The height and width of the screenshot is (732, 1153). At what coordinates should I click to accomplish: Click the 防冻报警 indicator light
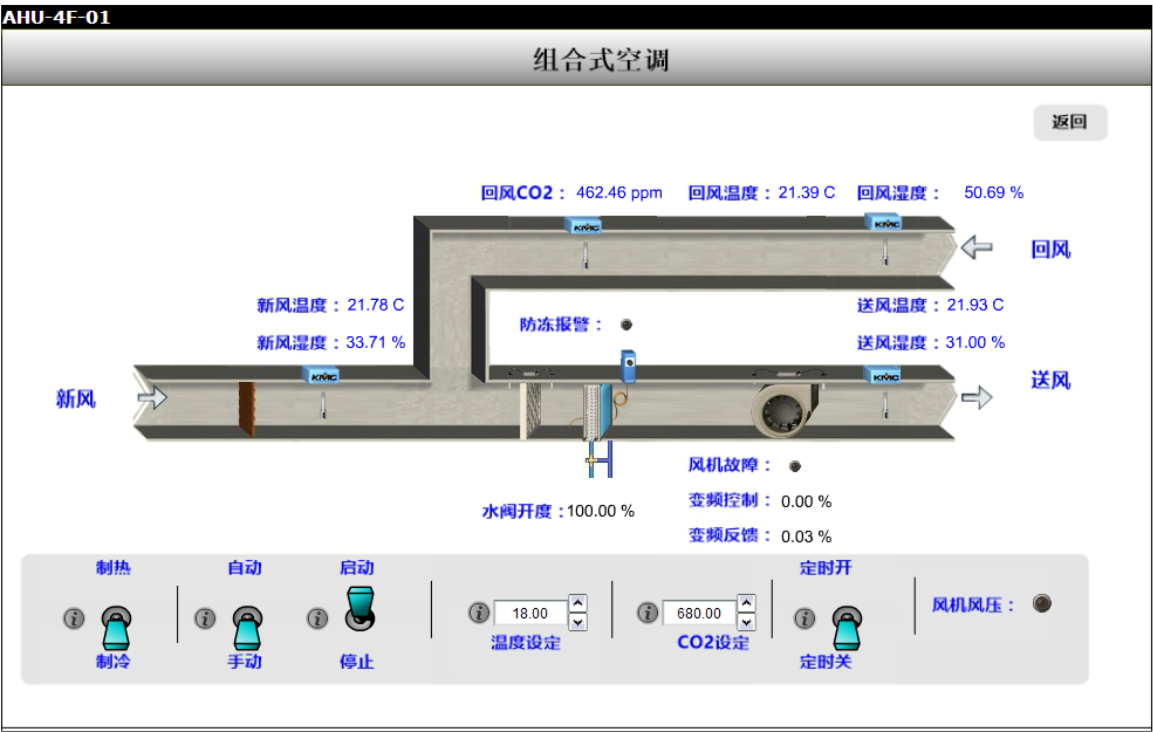pyautogui.click(x=627, y=324)
